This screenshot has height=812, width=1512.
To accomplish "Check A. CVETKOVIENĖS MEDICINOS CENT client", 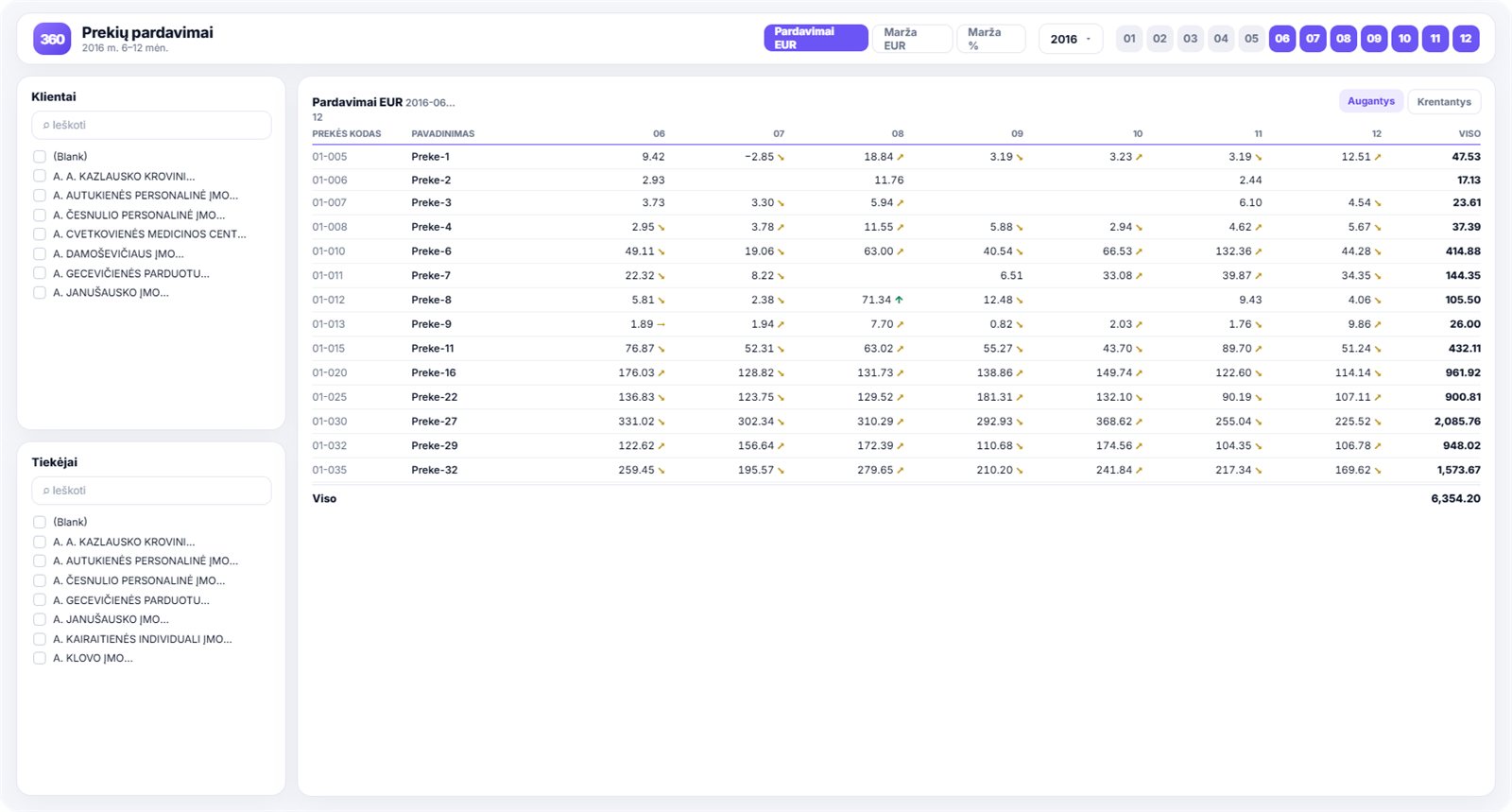I will click(40, 234).
